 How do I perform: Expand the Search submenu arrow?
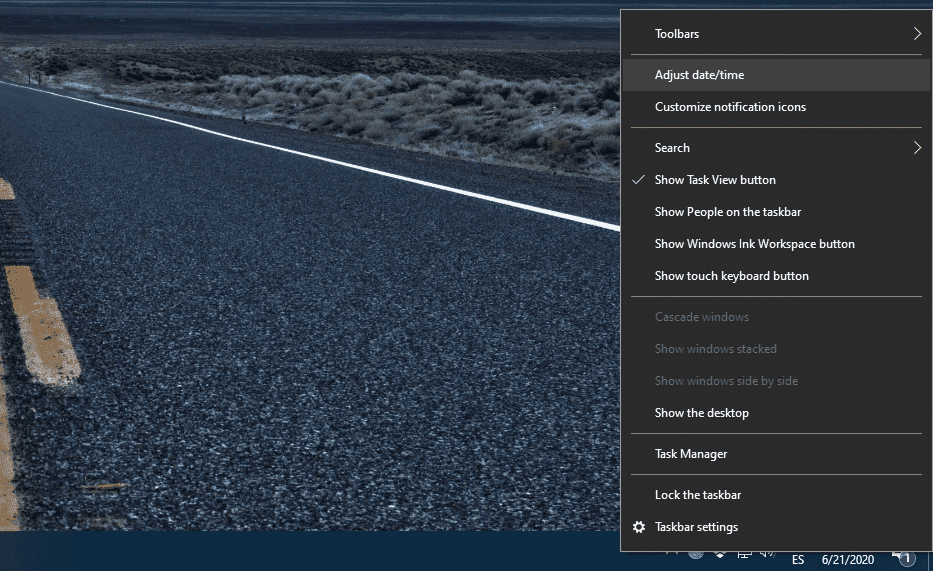(x=916, y=148)
